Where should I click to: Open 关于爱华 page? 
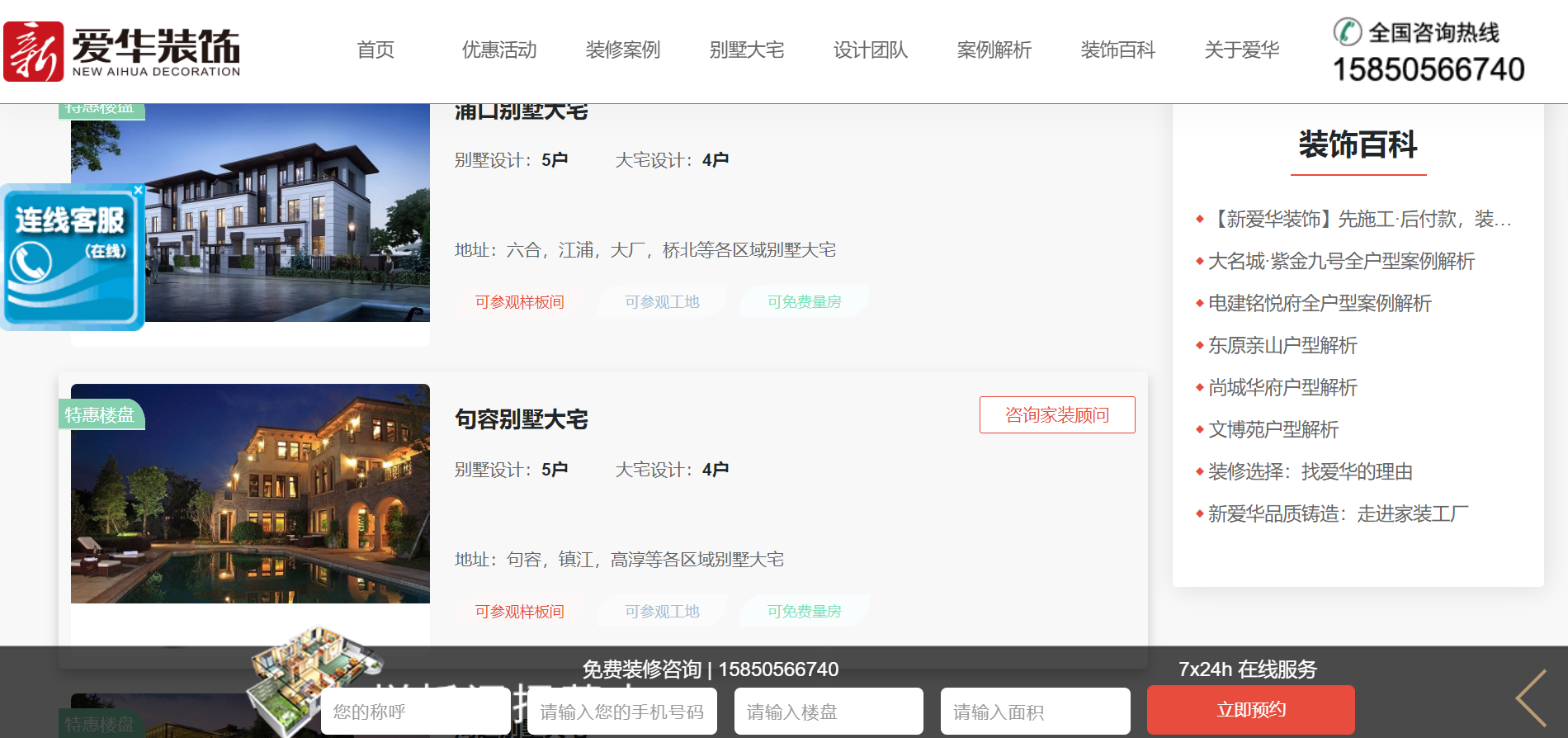(1242, 50)
